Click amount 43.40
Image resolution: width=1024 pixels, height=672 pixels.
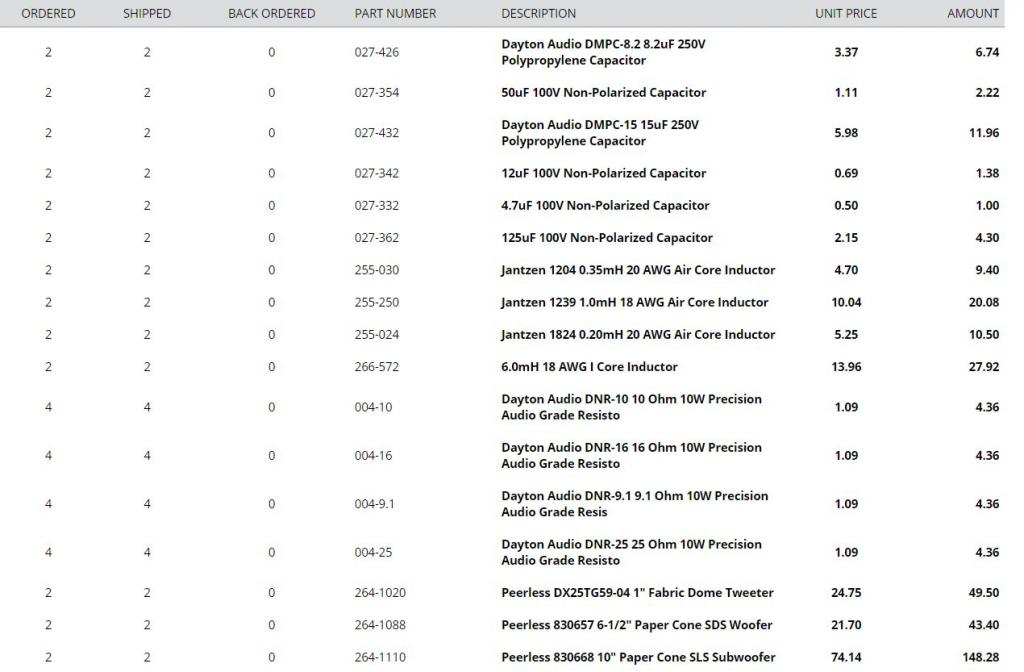[x=984, y=625]
